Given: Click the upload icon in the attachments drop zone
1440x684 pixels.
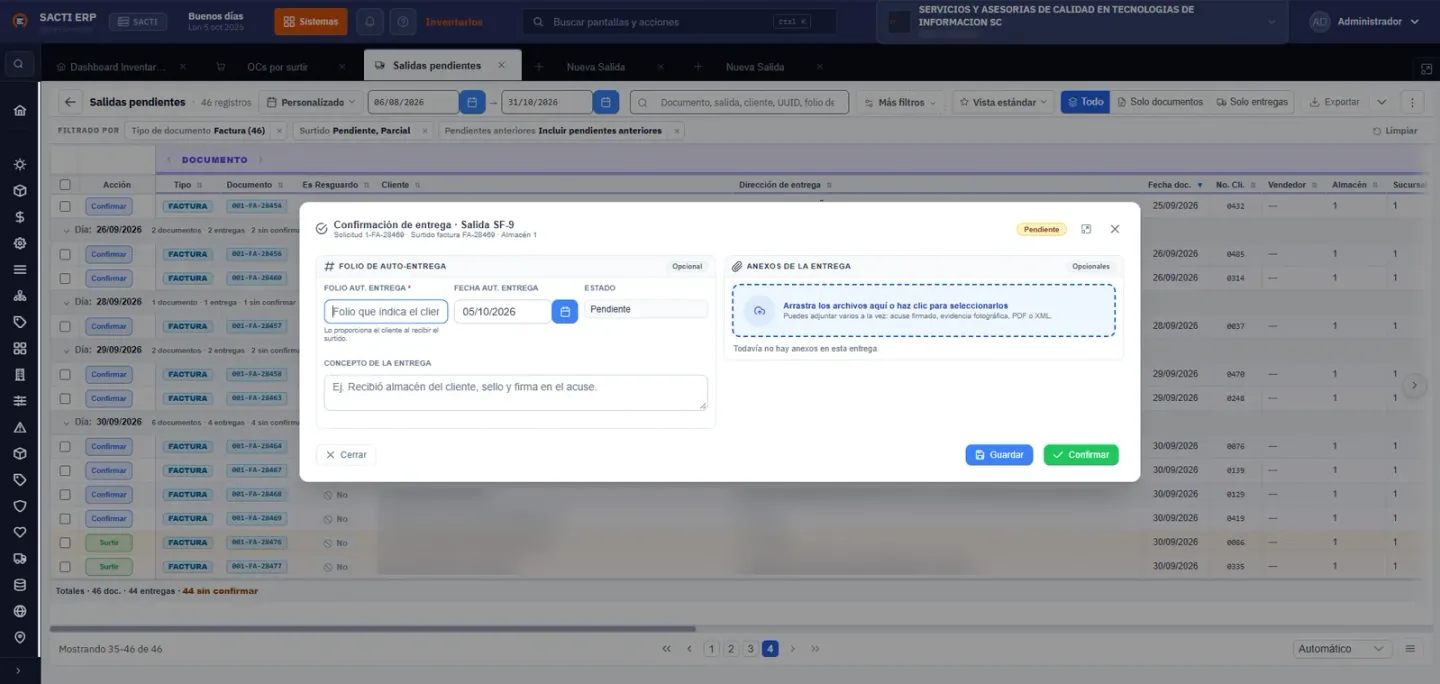Looking at the screenshot, I should (760, 311).
